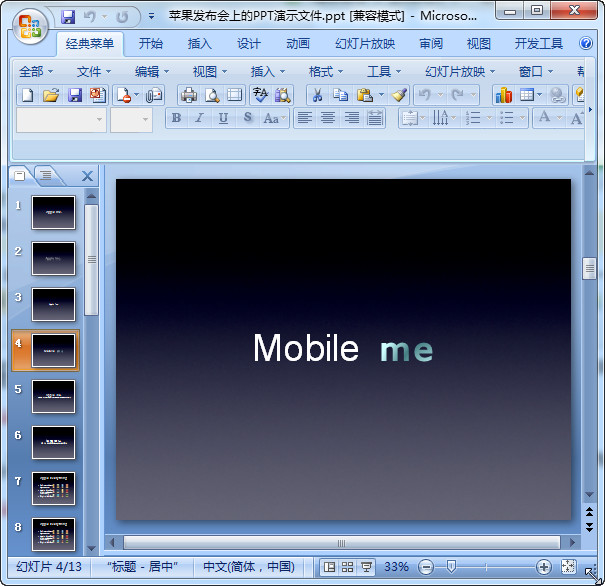Open the 动画 ribbon tab
Screen dimensions: 605x586
pos(297,44)
